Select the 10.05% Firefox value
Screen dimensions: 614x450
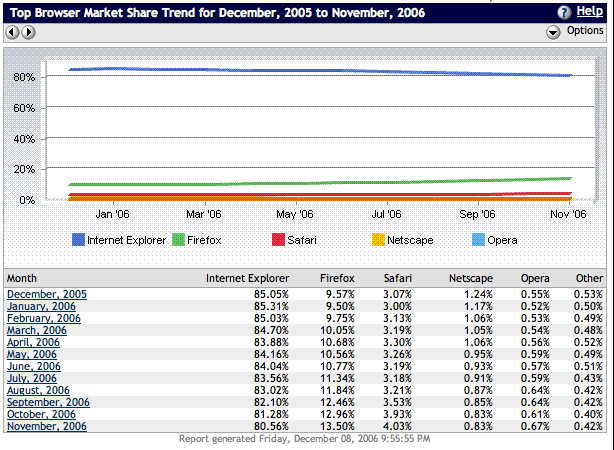(x=337, y=331)
